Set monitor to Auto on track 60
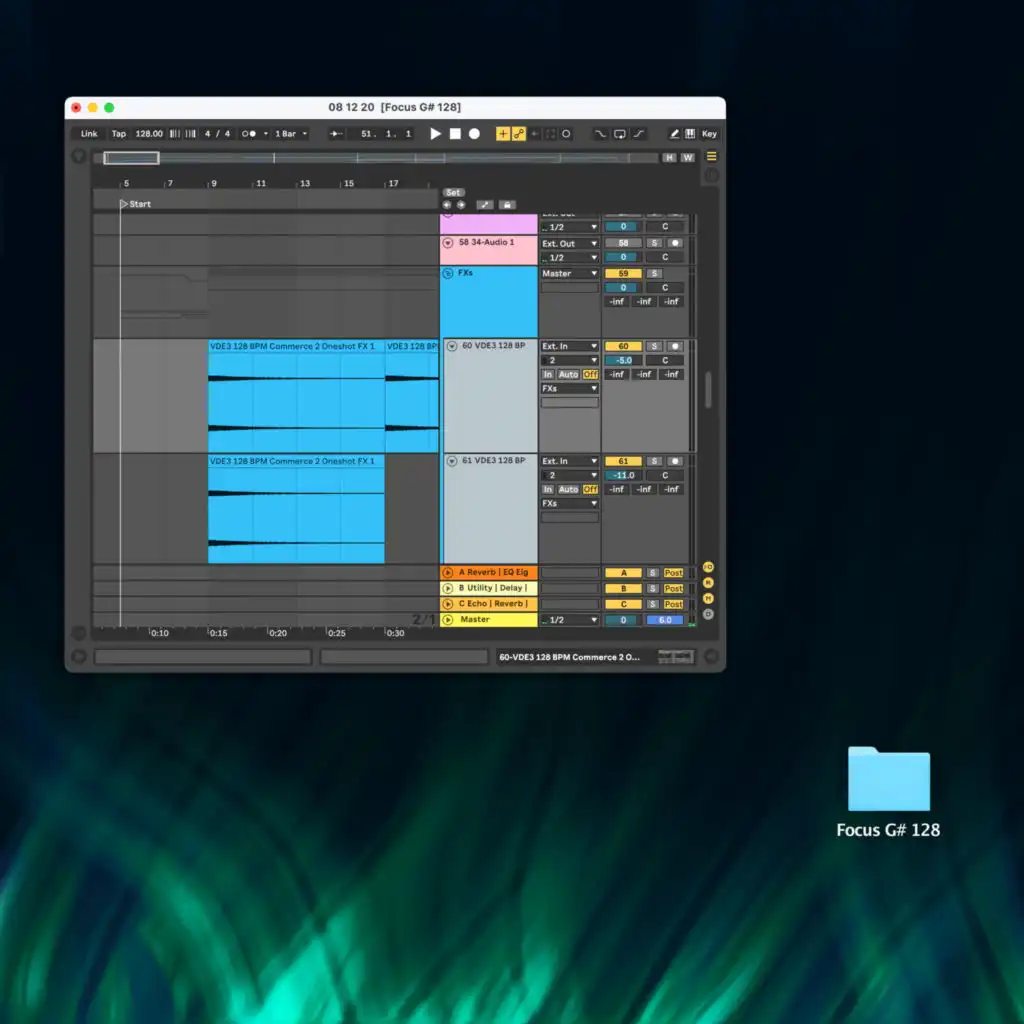Viewport: 1024px width, 1024px height. [568, 374]
